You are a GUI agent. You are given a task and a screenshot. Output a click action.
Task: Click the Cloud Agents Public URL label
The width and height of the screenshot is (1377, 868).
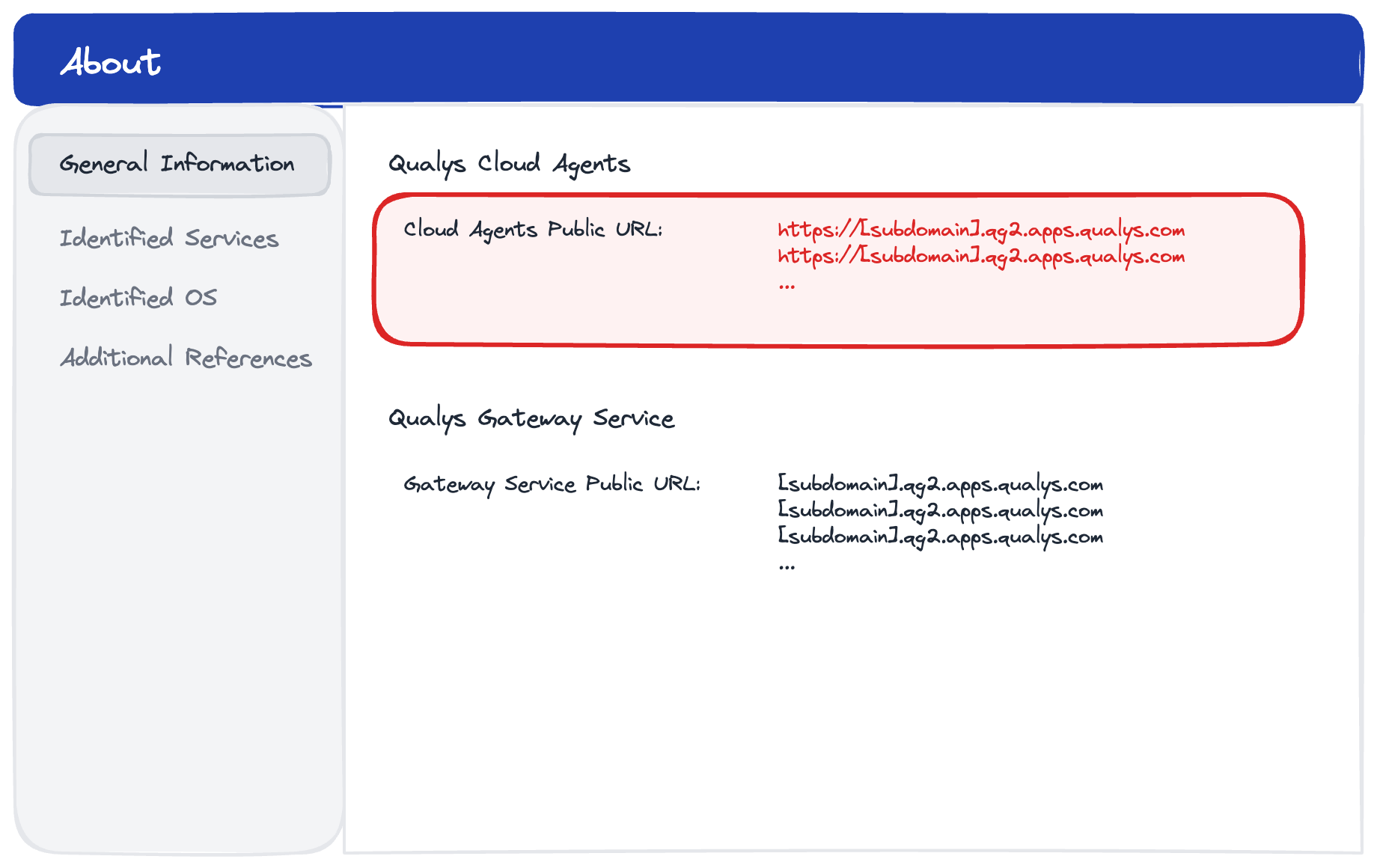pyautogui.click(x=533, y=229)
